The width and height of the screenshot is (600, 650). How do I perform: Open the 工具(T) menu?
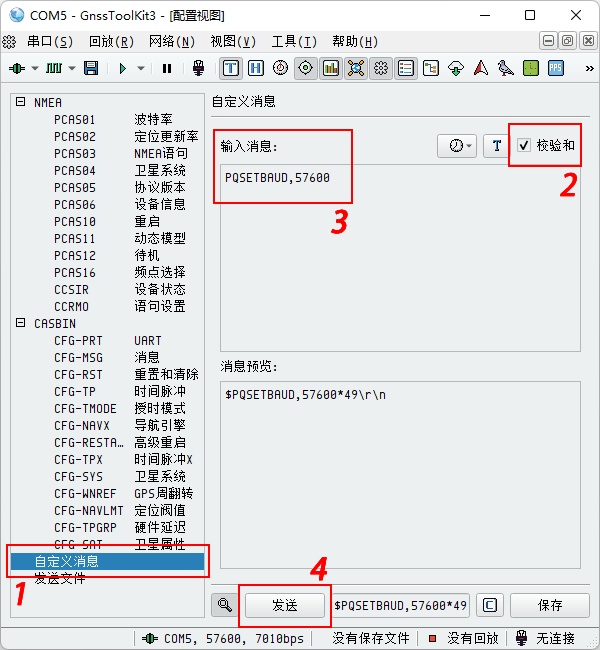pos(293,41)
